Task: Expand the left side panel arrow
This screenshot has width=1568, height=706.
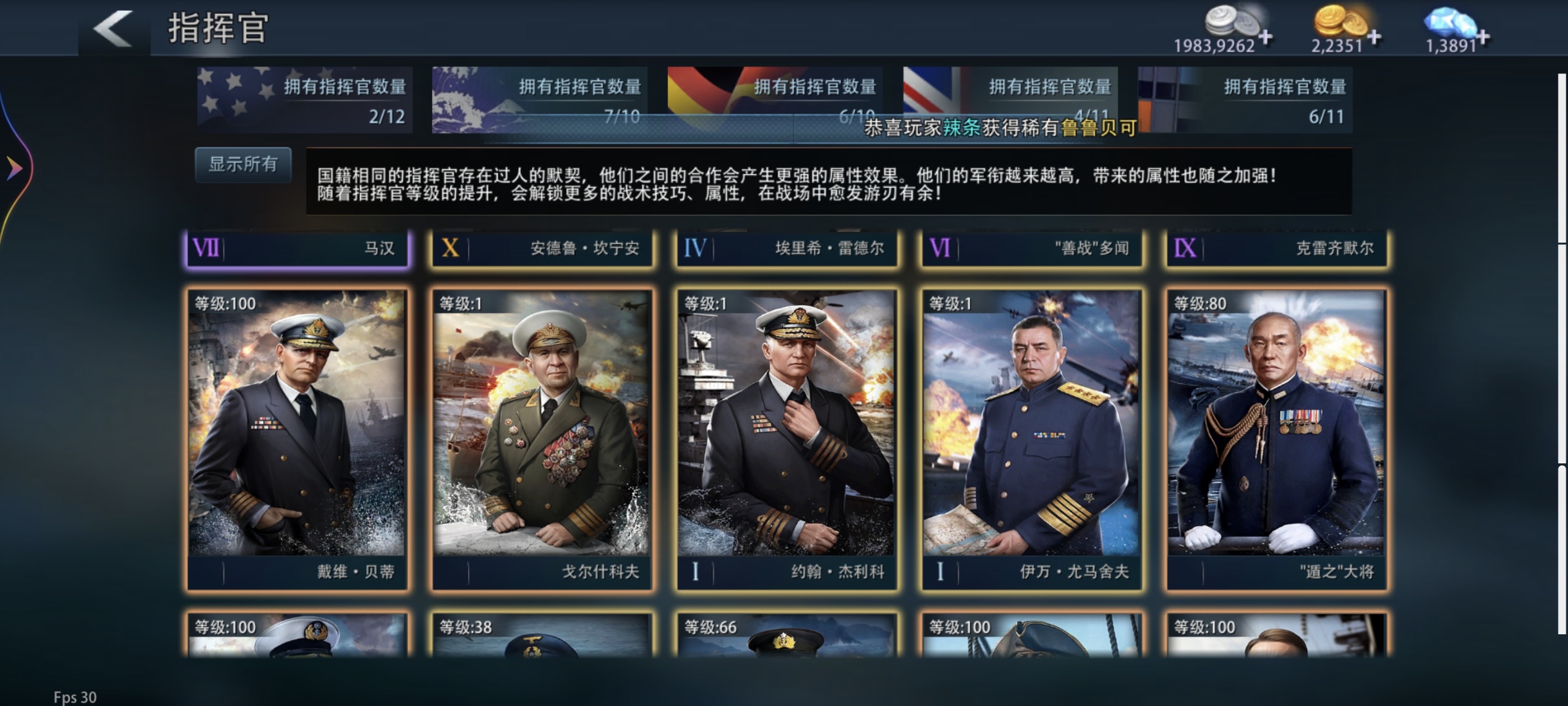Action: pos(14,168)
